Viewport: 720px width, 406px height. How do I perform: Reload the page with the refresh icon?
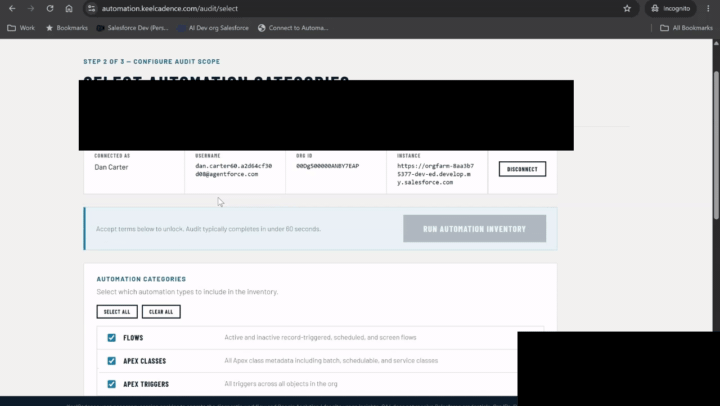point(50,8)
